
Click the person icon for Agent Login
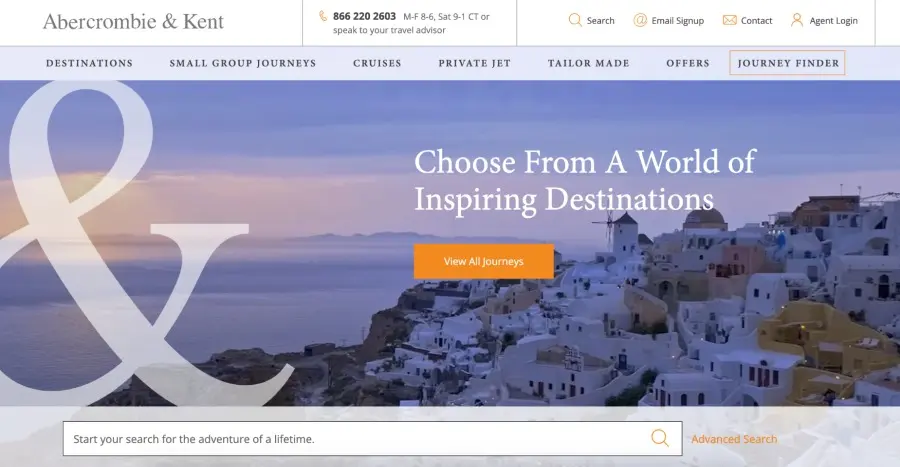pyautogui.click(x=797, y=21)
